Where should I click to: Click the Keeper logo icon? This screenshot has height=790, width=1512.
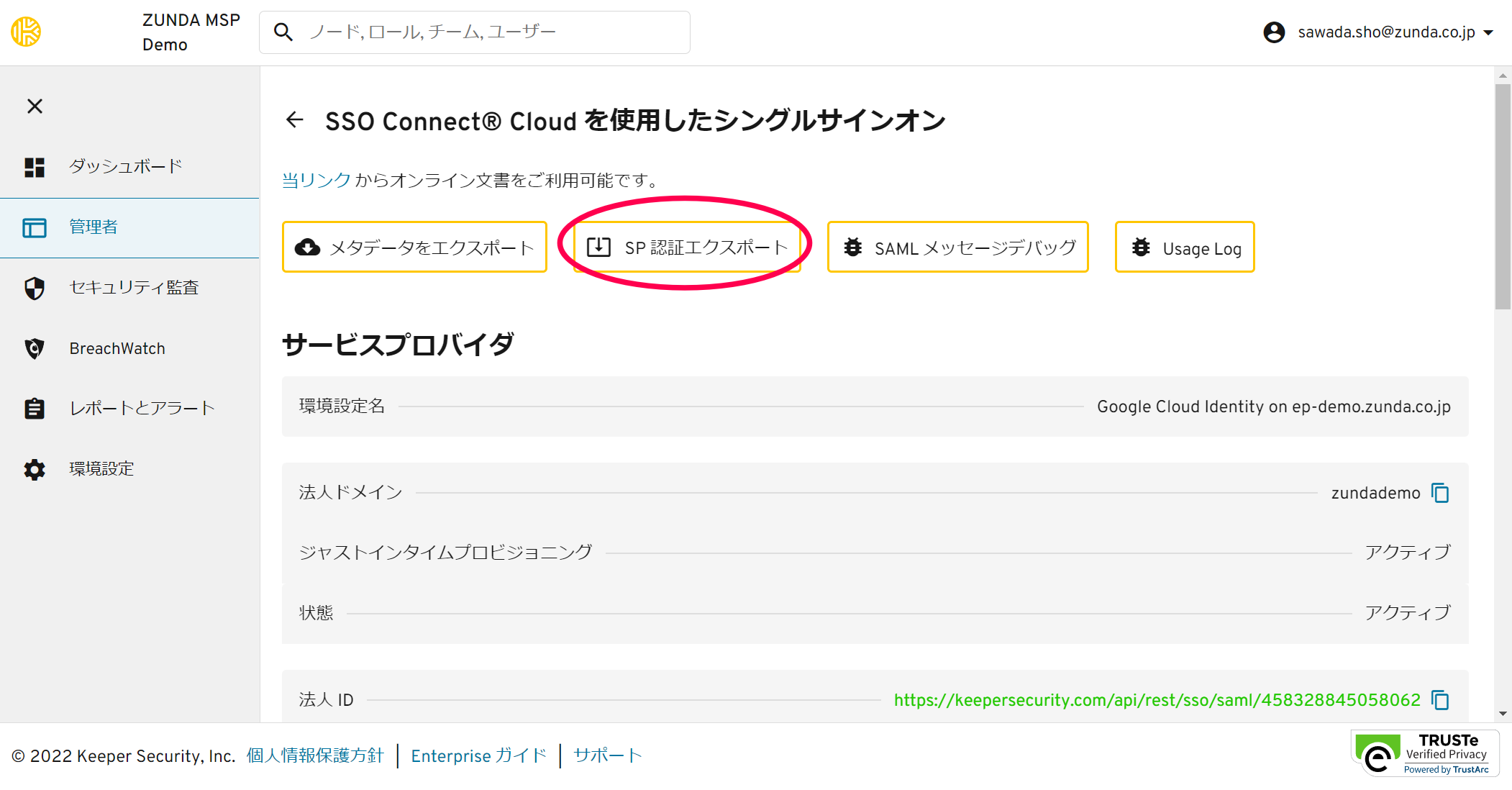coord(26,32)
